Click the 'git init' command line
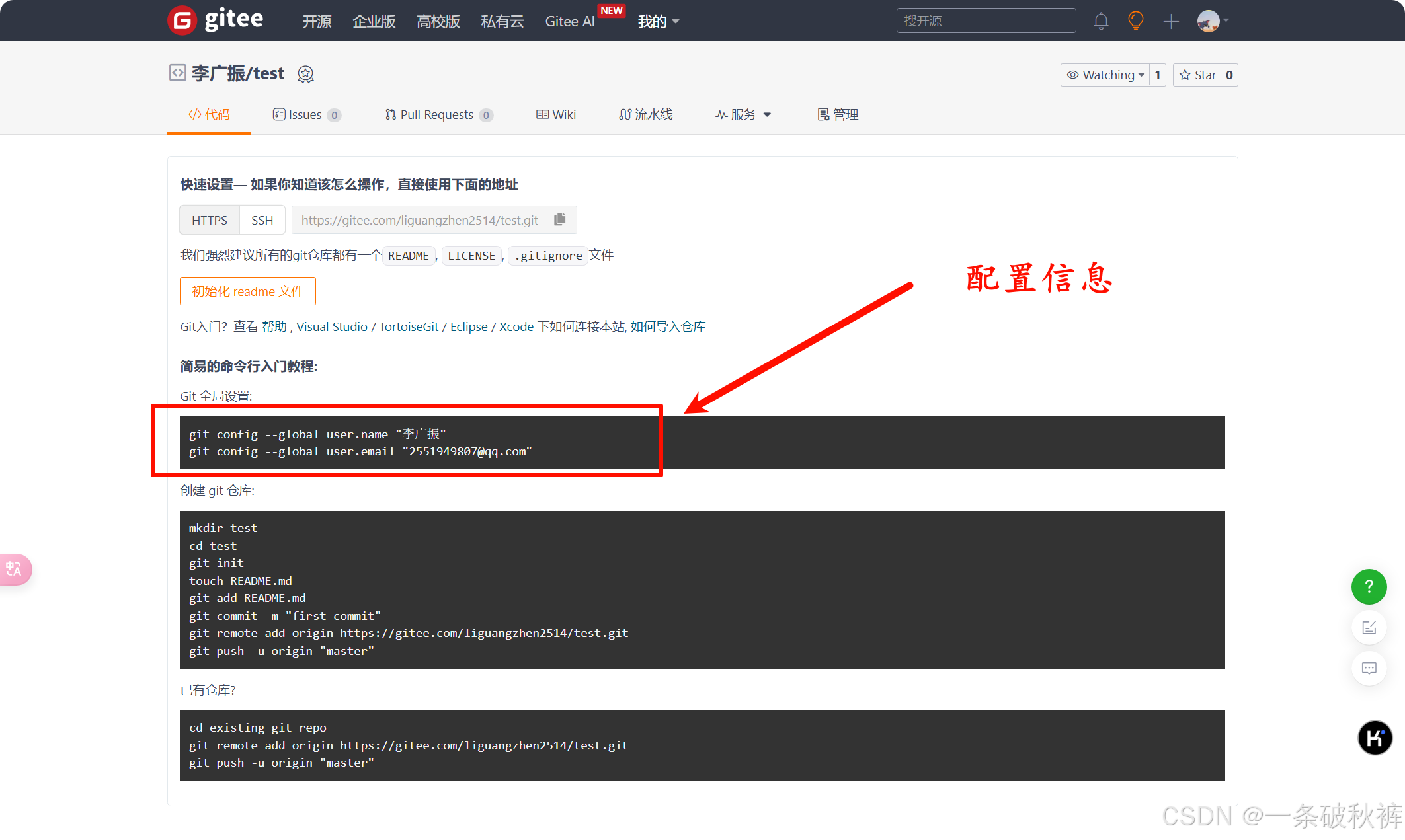The image size is (1405, 840). (x=216, y=563)
